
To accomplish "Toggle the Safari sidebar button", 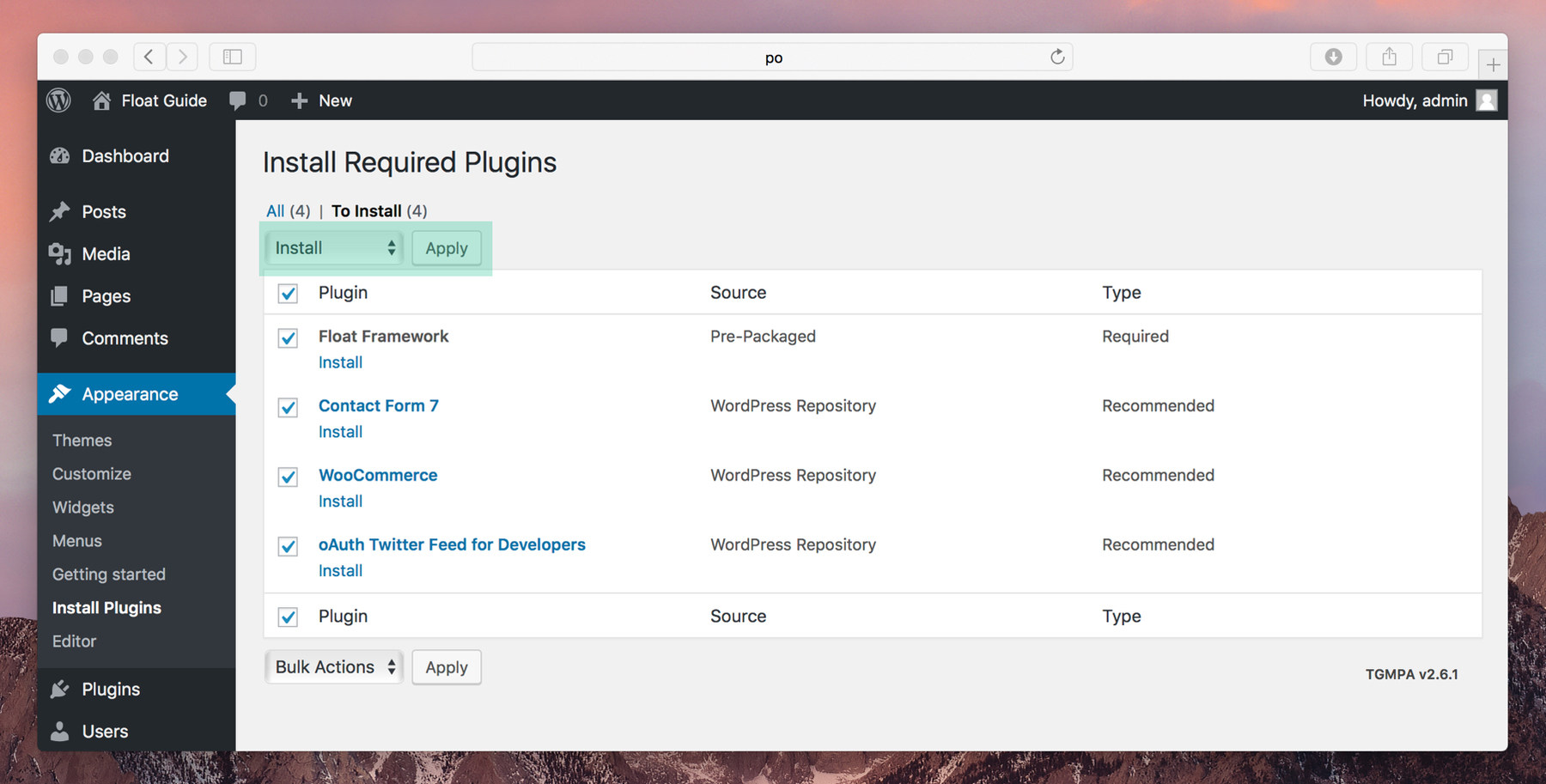I will [233, 57].
